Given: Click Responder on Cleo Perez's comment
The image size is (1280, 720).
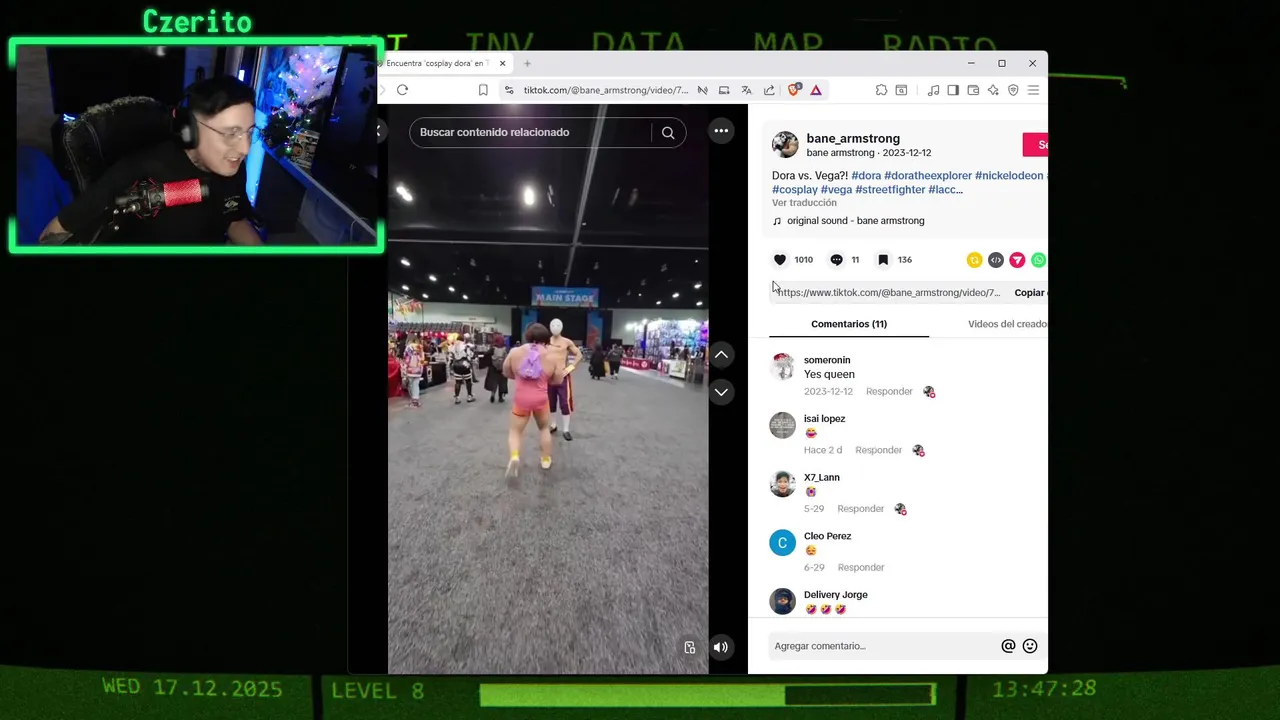Looking at the screenshot, I should 860,567.
